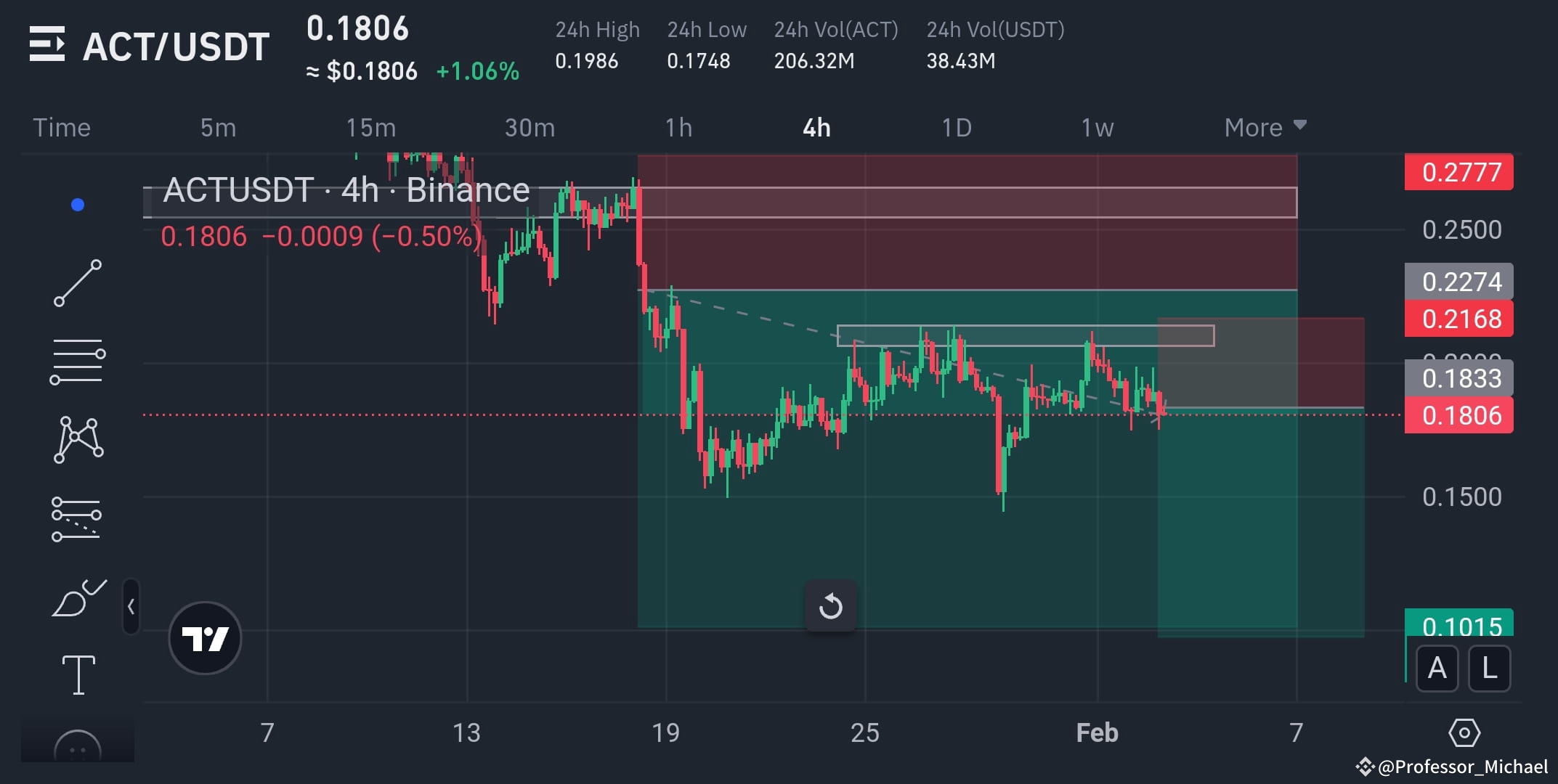Open the More timeframes dropdown
The height and width of the screenshot is (784, 1558).
point(1264,126)
